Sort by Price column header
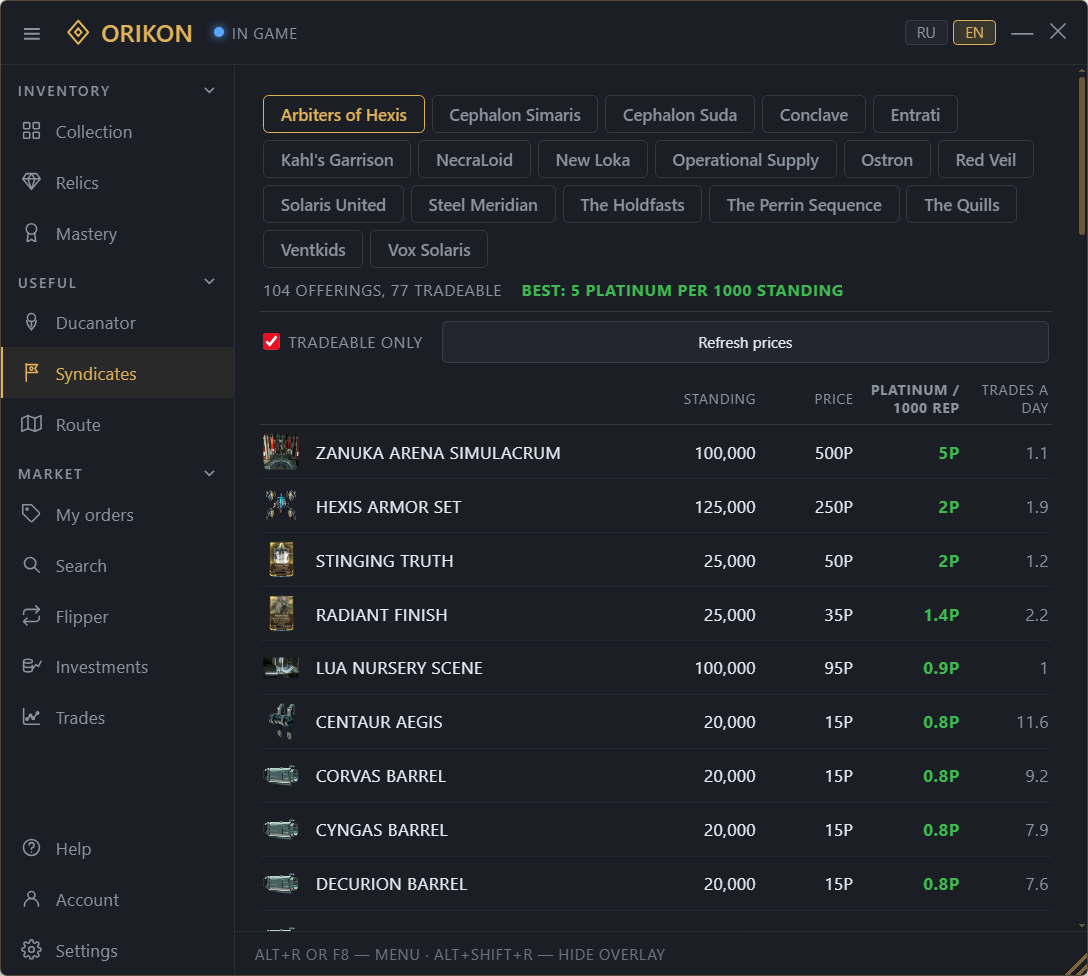The image size is (1088, 976). pos(833,399)
